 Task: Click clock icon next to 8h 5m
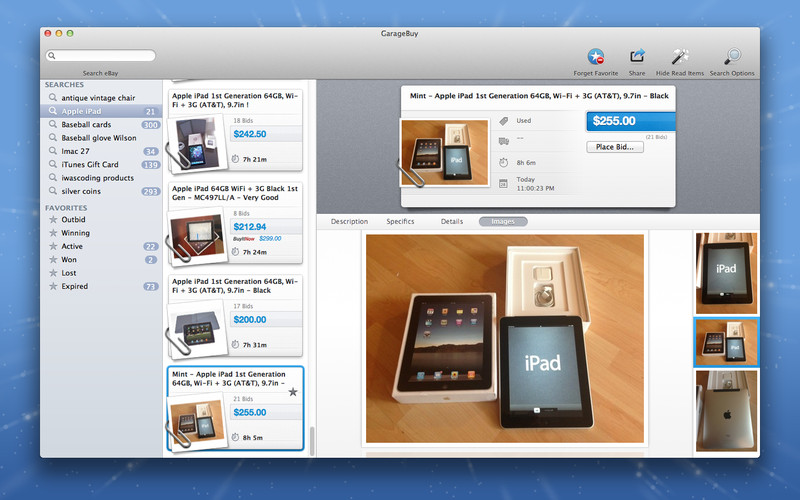[x=235, y=437]
